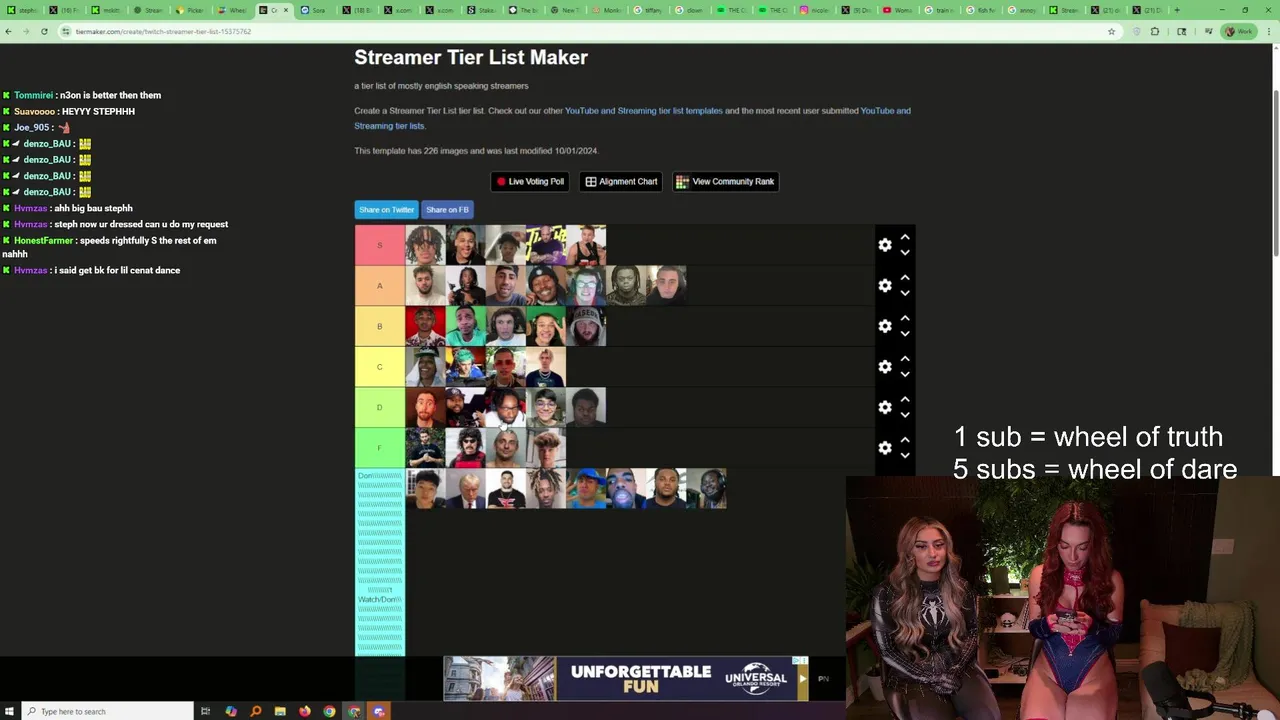Open settings gear for D tier row

[885, 407]
